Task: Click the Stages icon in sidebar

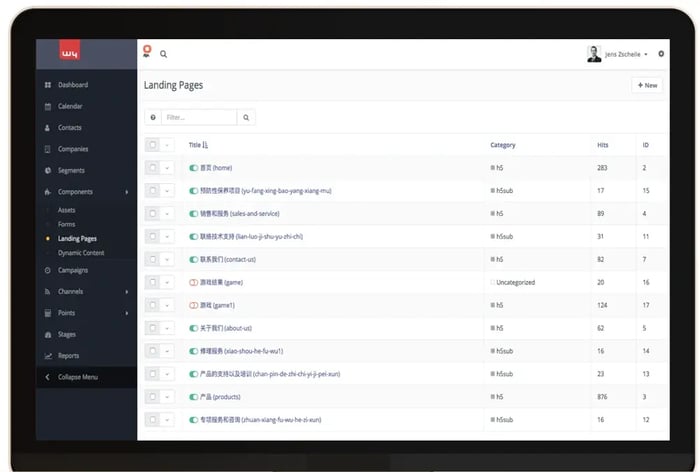Action: (x=48, y=334)
